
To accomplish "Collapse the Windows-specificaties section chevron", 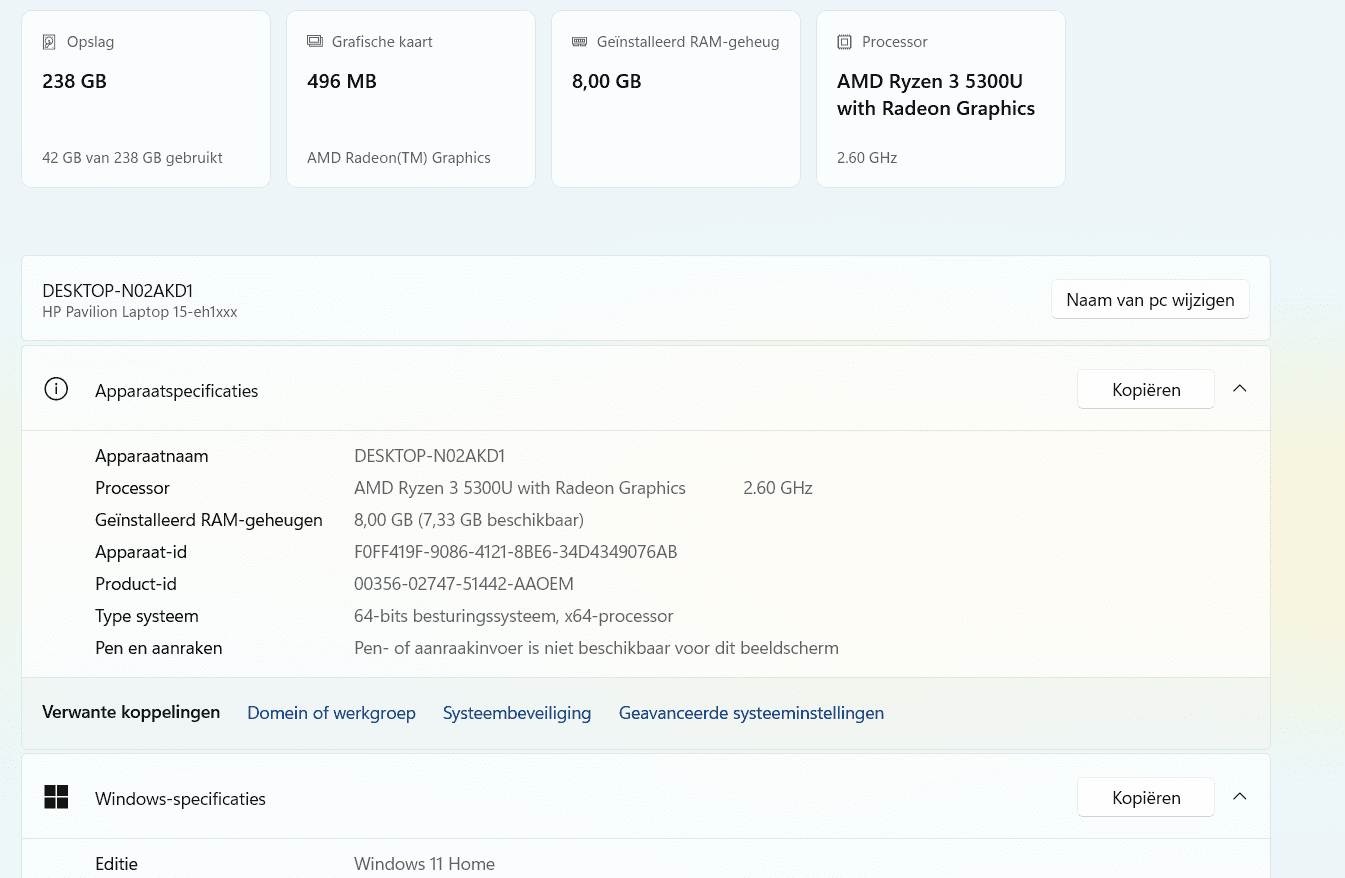I will pyautogui.click(x=1239, y=797).
